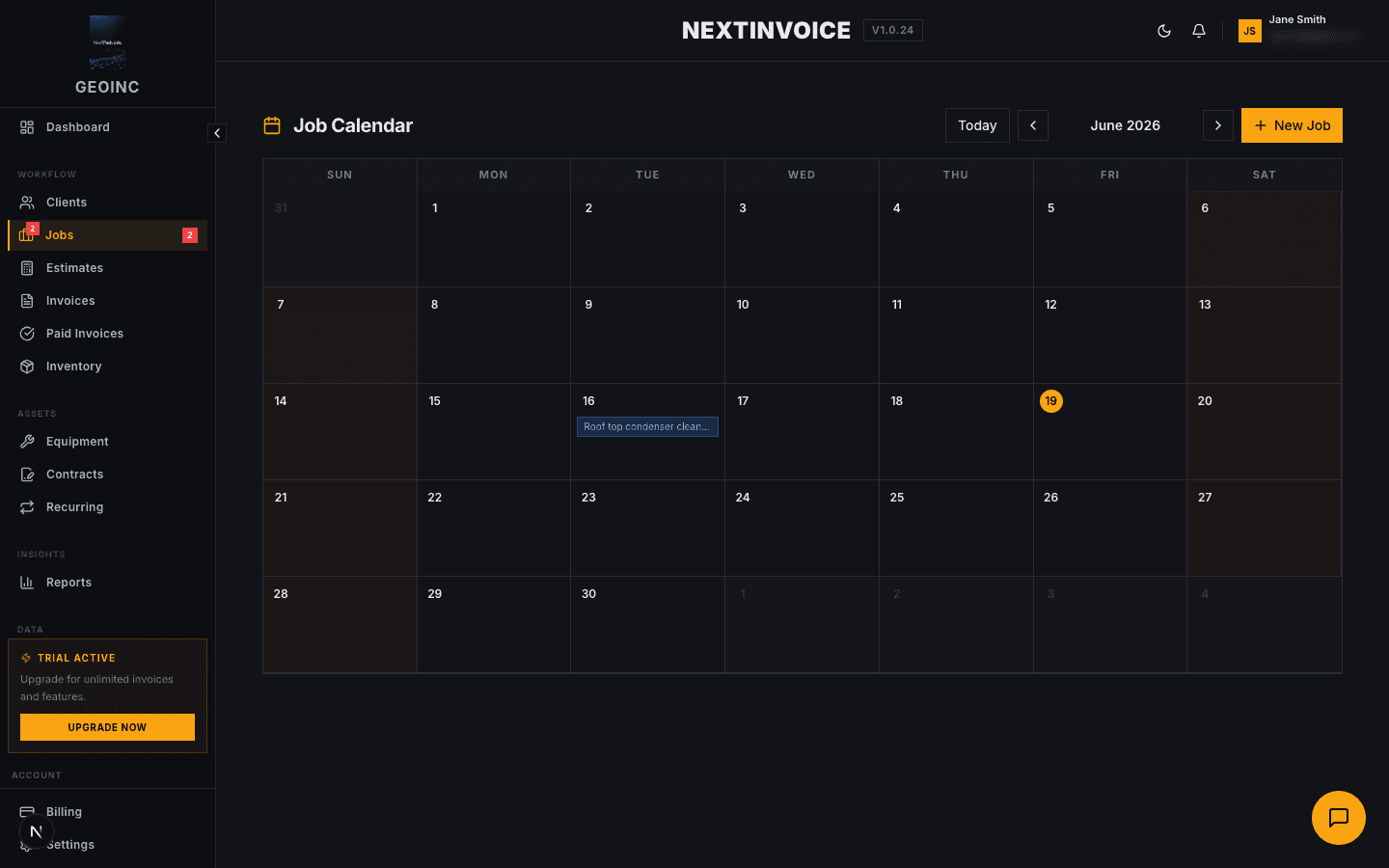Select highlighted date 19
The width and height of the screenshot is (1389, 868).
tap(1051, 401)
